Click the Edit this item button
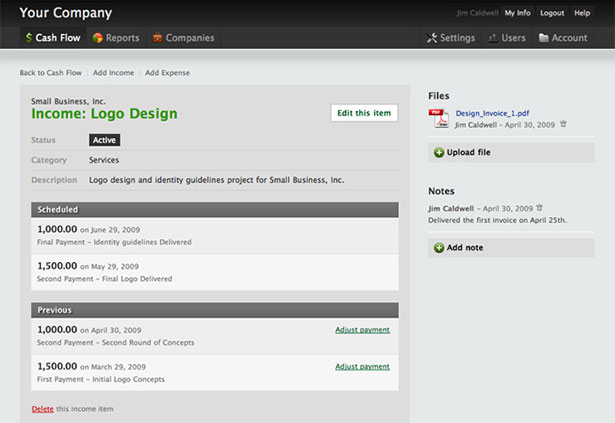 364,113
